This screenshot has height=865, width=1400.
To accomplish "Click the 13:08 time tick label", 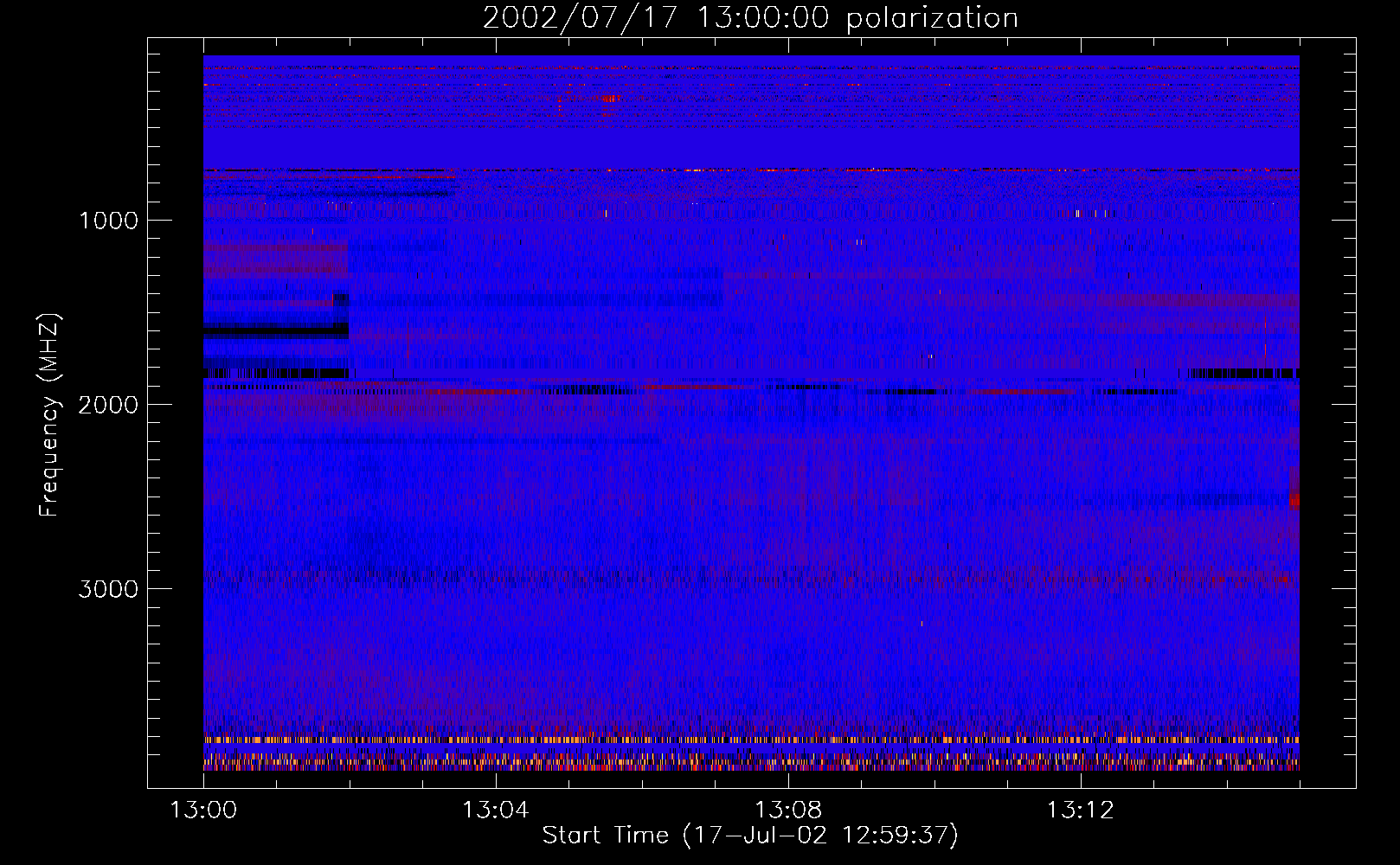I will (788, 811).
